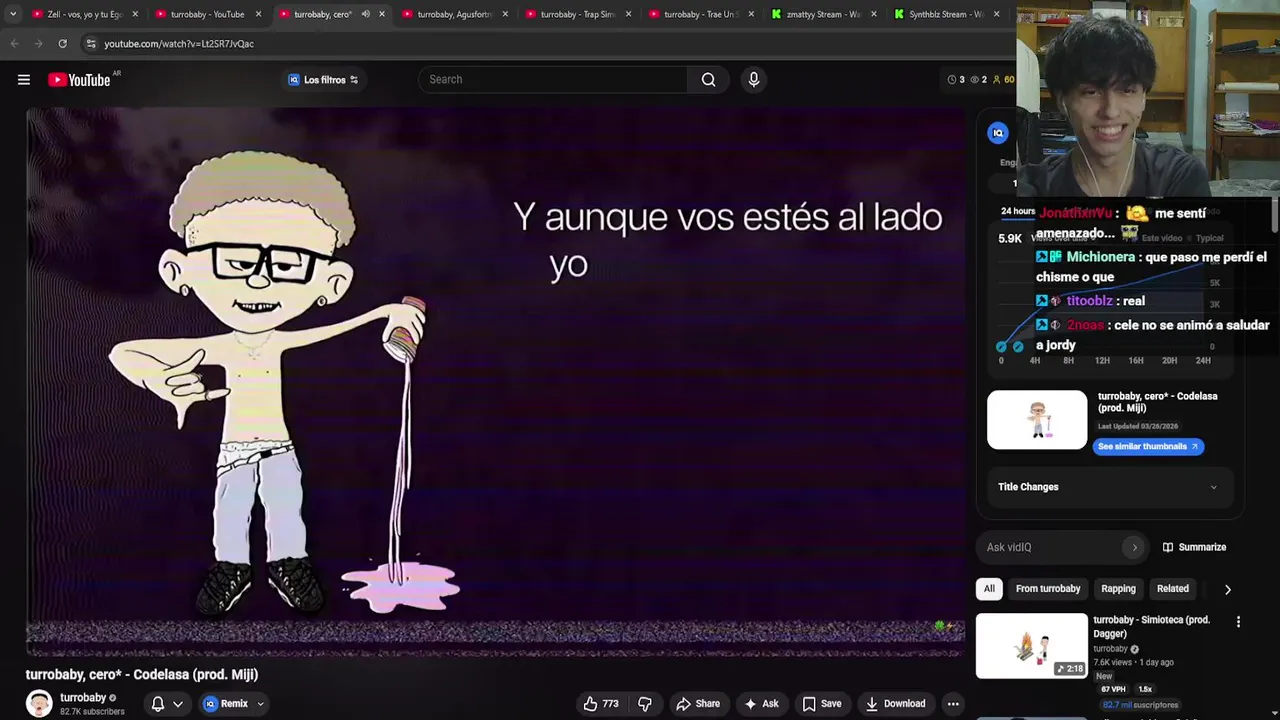Share the Codelasa video
This screenshot has height=720, width=1280.
pos(698,704)
